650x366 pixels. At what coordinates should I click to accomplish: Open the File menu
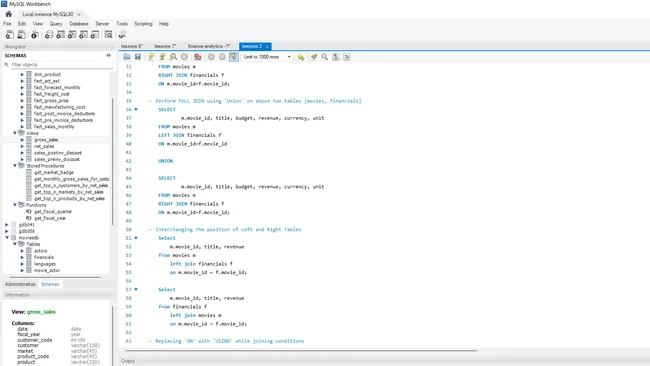point(7,24)
